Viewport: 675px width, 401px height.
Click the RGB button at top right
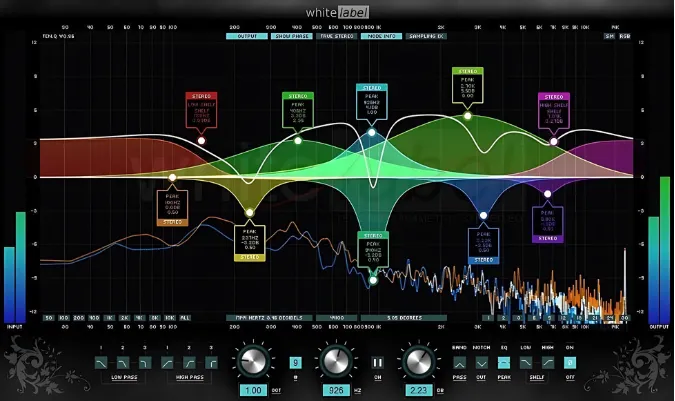pyautogui.click(x=625, y=36)
